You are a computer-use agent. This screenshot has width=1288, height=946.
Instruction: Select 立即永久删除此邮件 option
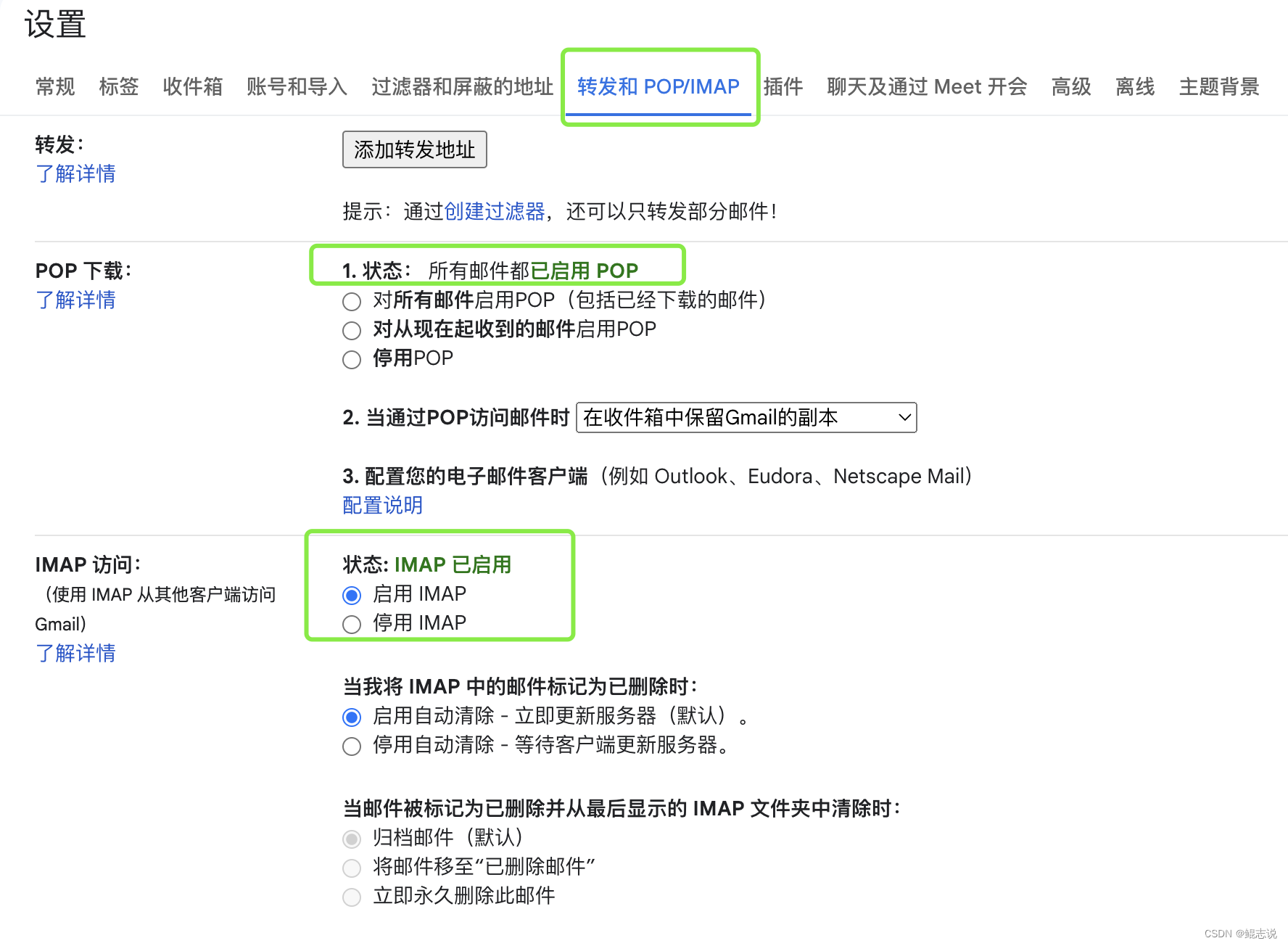[x=352, y=897]
